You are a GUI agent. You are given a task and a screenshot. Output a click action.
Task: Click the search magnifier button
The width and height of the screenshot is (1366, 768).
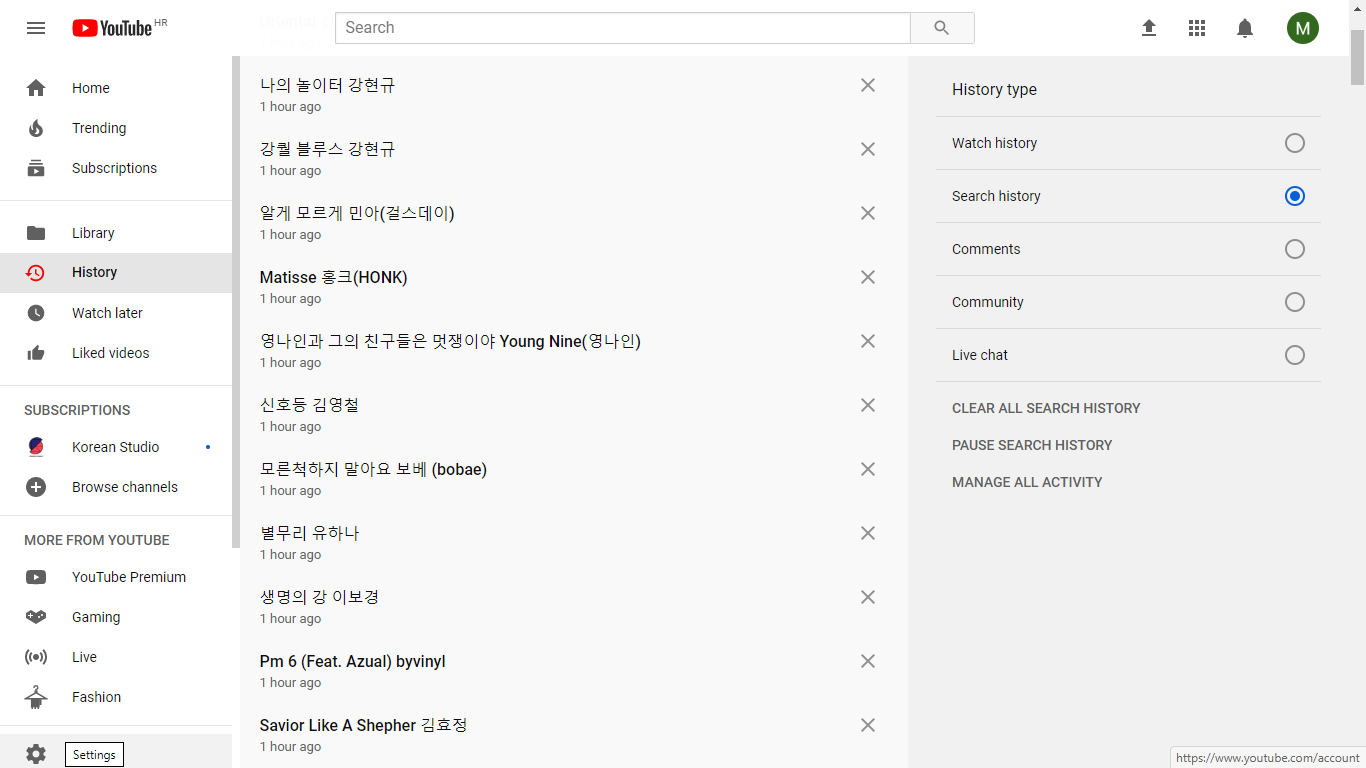click(x=942, y=28)
